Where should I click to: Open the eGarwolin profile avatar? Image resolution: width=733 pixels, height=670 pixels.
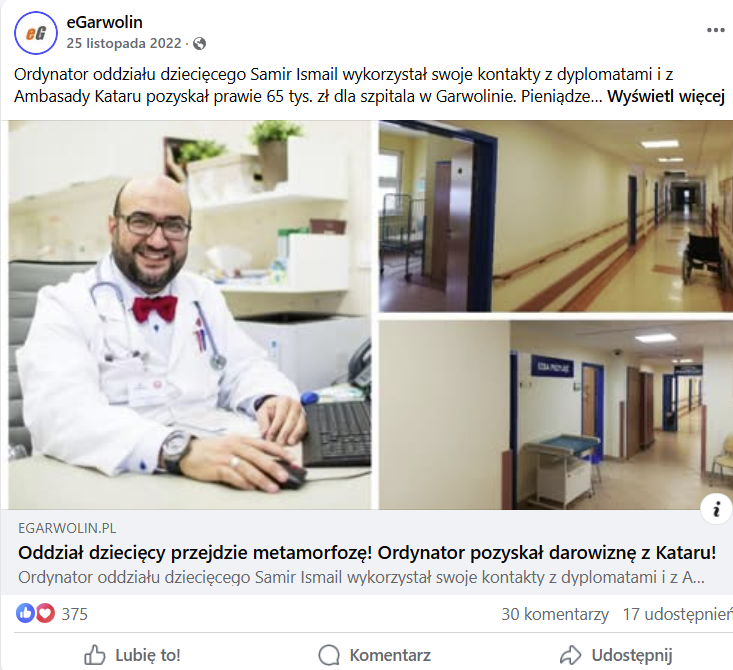36,33
